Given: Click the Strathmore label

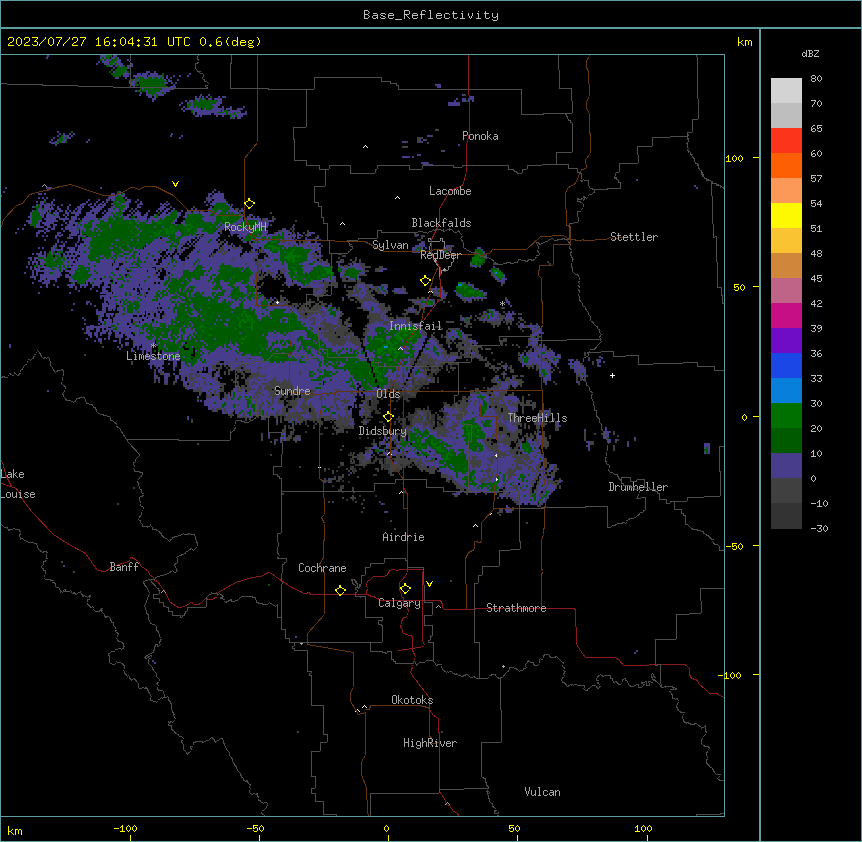Looking at the screenshot, I should (516, 608).
